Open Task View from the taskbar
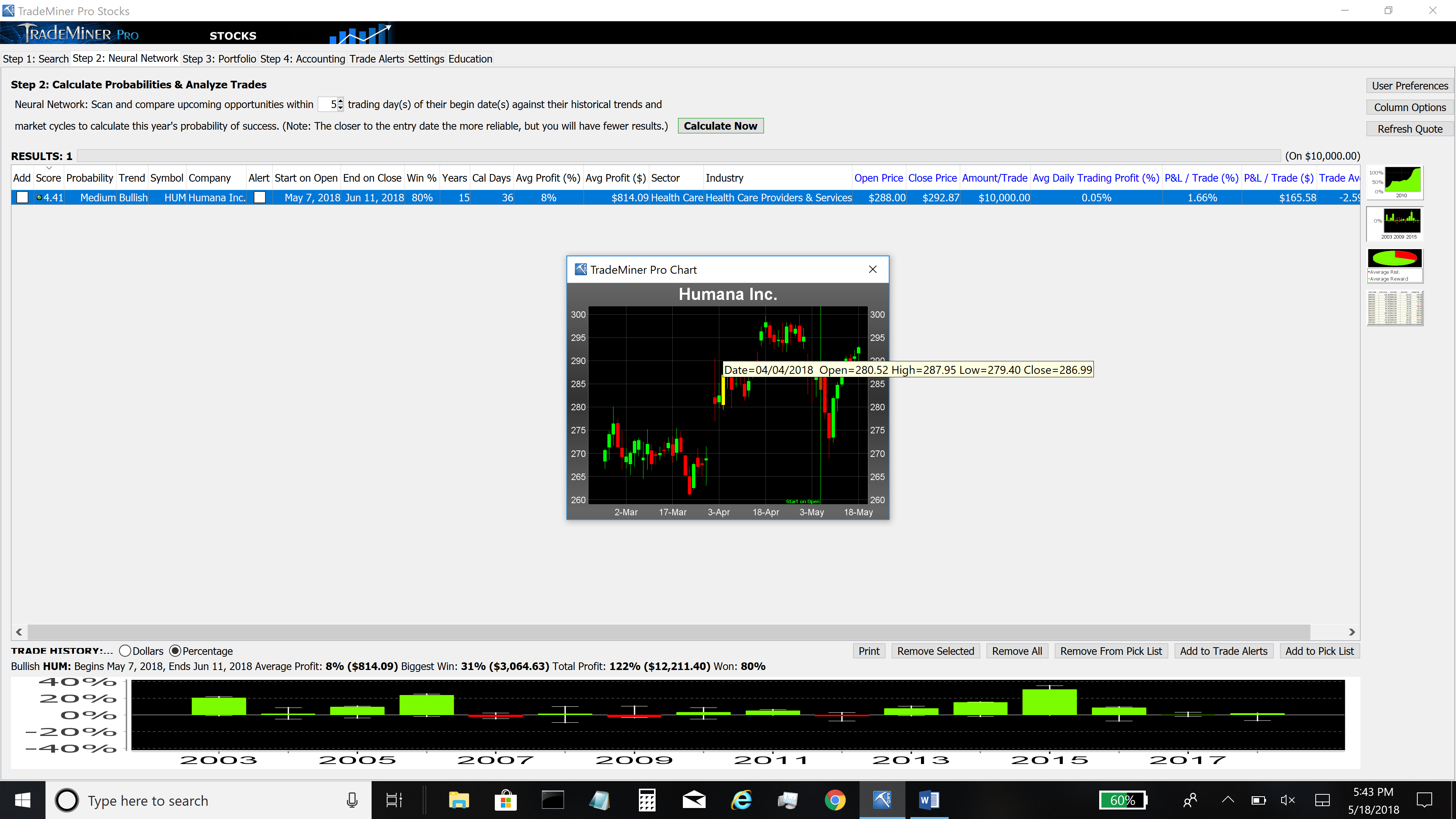1456x819 pixels. 394,800
